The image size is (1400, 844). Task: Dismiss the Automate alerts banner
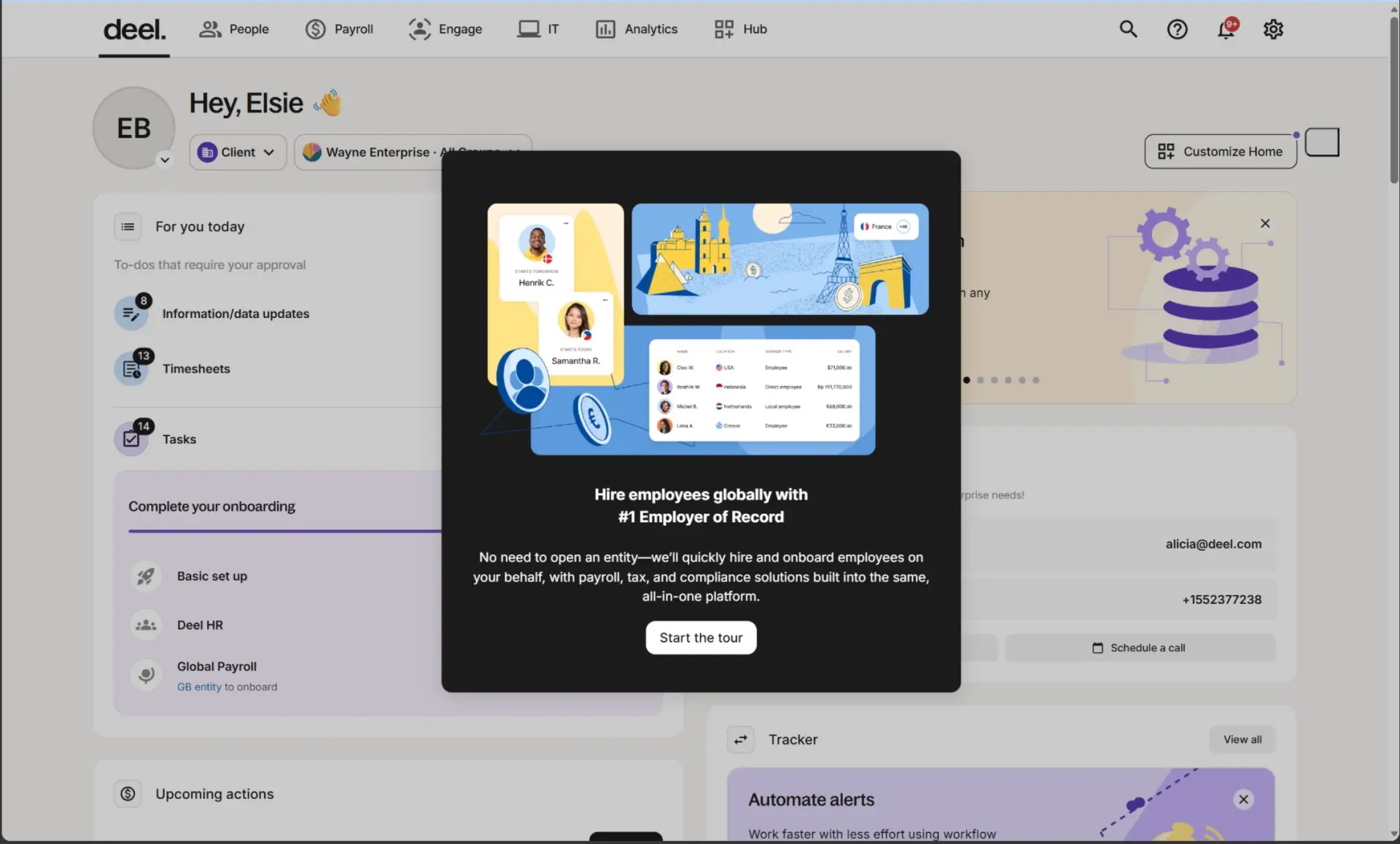click(x=1243, y=800)
